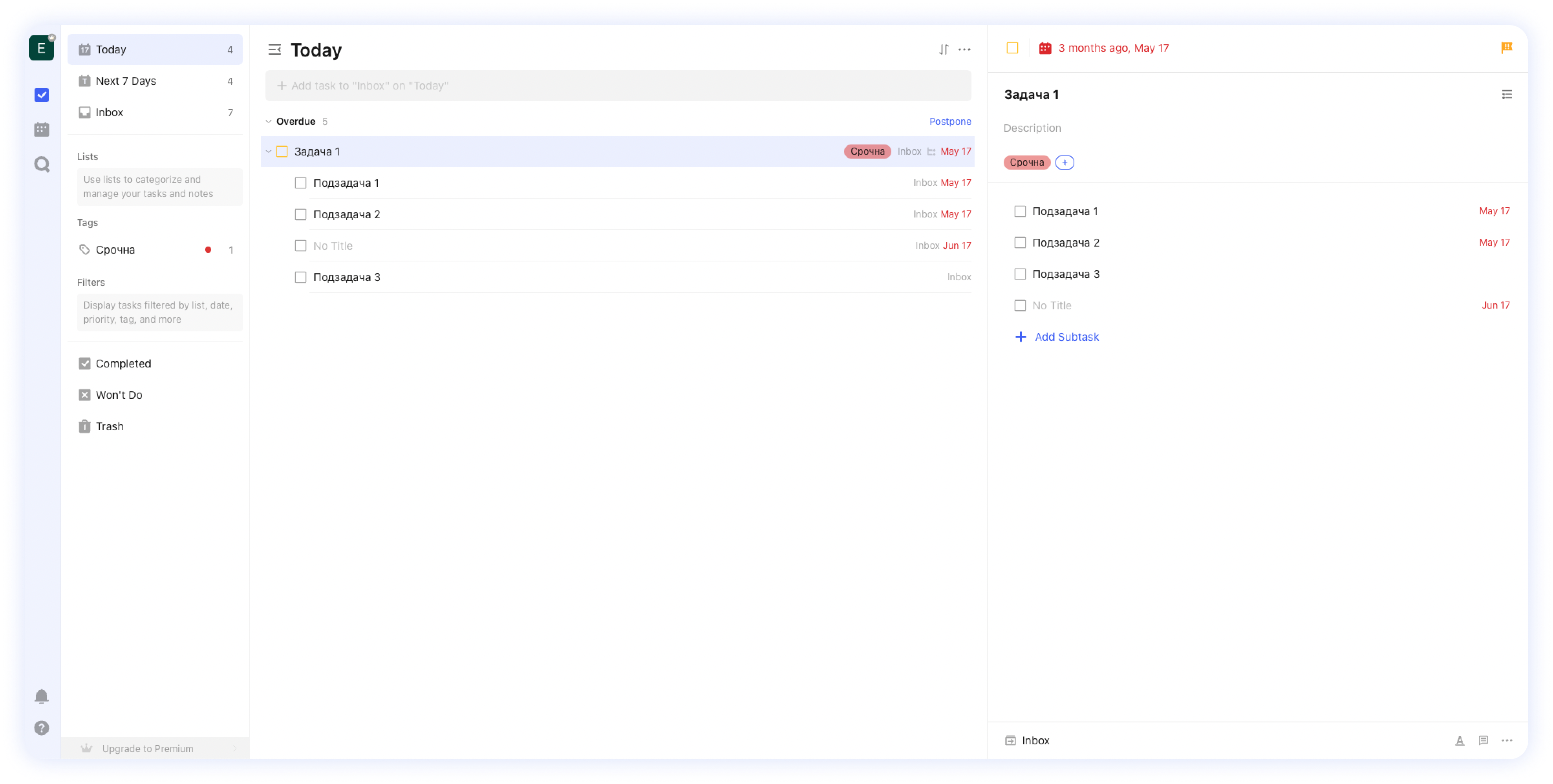Open the Completed list
The width and height of the screenshot is (1553, 784).
point(123,364)
